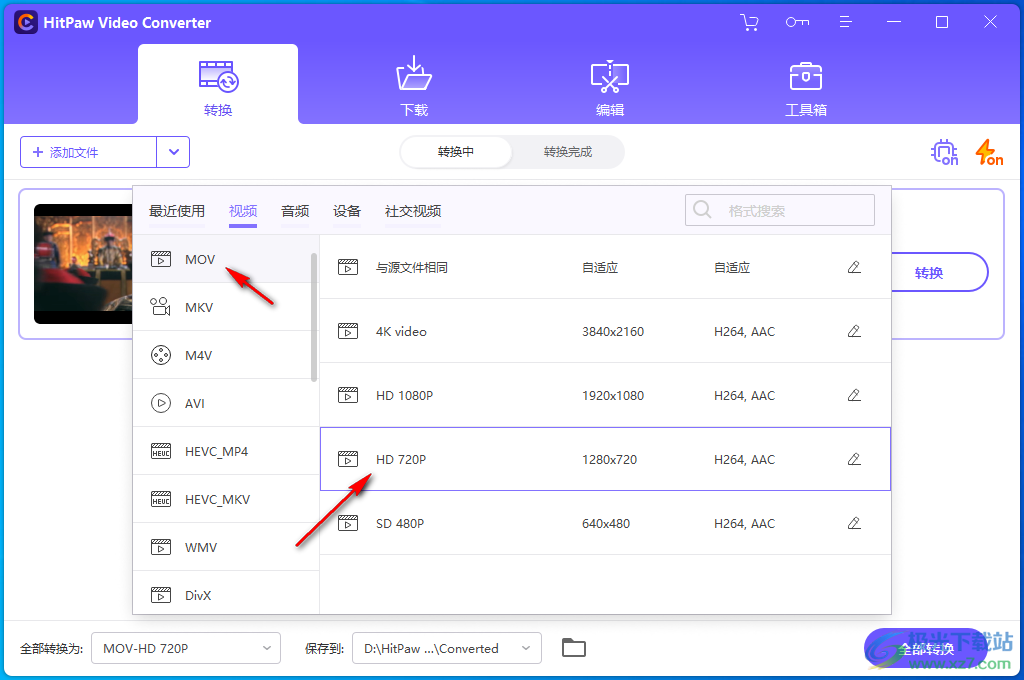Toggle the lightning hardware acceleration switch
Screen dimensions: 1024x680
pos(988,152)
